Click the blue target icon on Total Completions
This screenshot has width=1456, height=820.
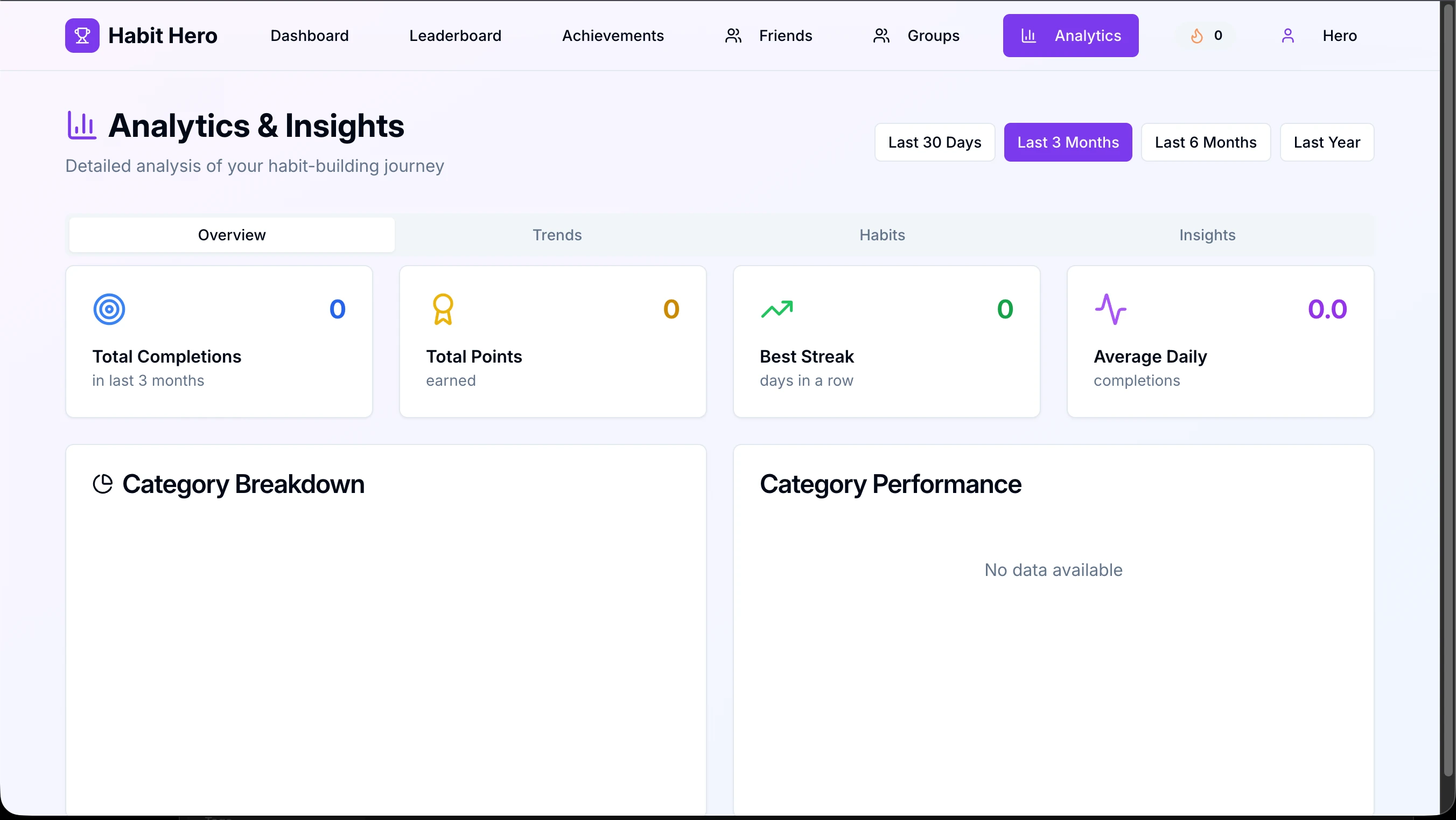coord(109,309)
